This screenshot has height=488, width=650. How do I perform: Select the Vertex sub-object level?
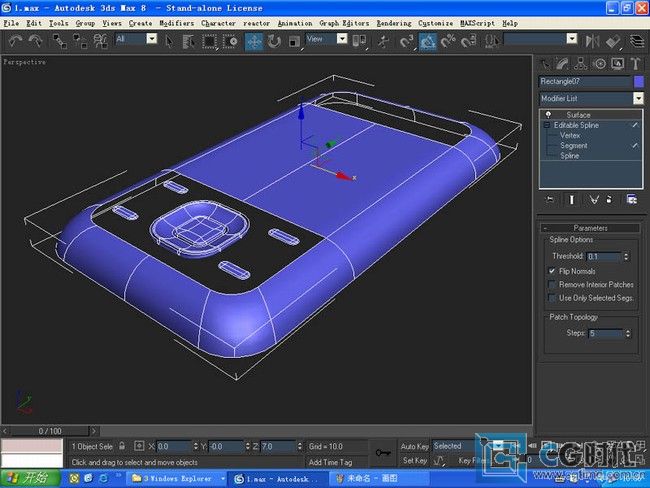tap(570, 135)
